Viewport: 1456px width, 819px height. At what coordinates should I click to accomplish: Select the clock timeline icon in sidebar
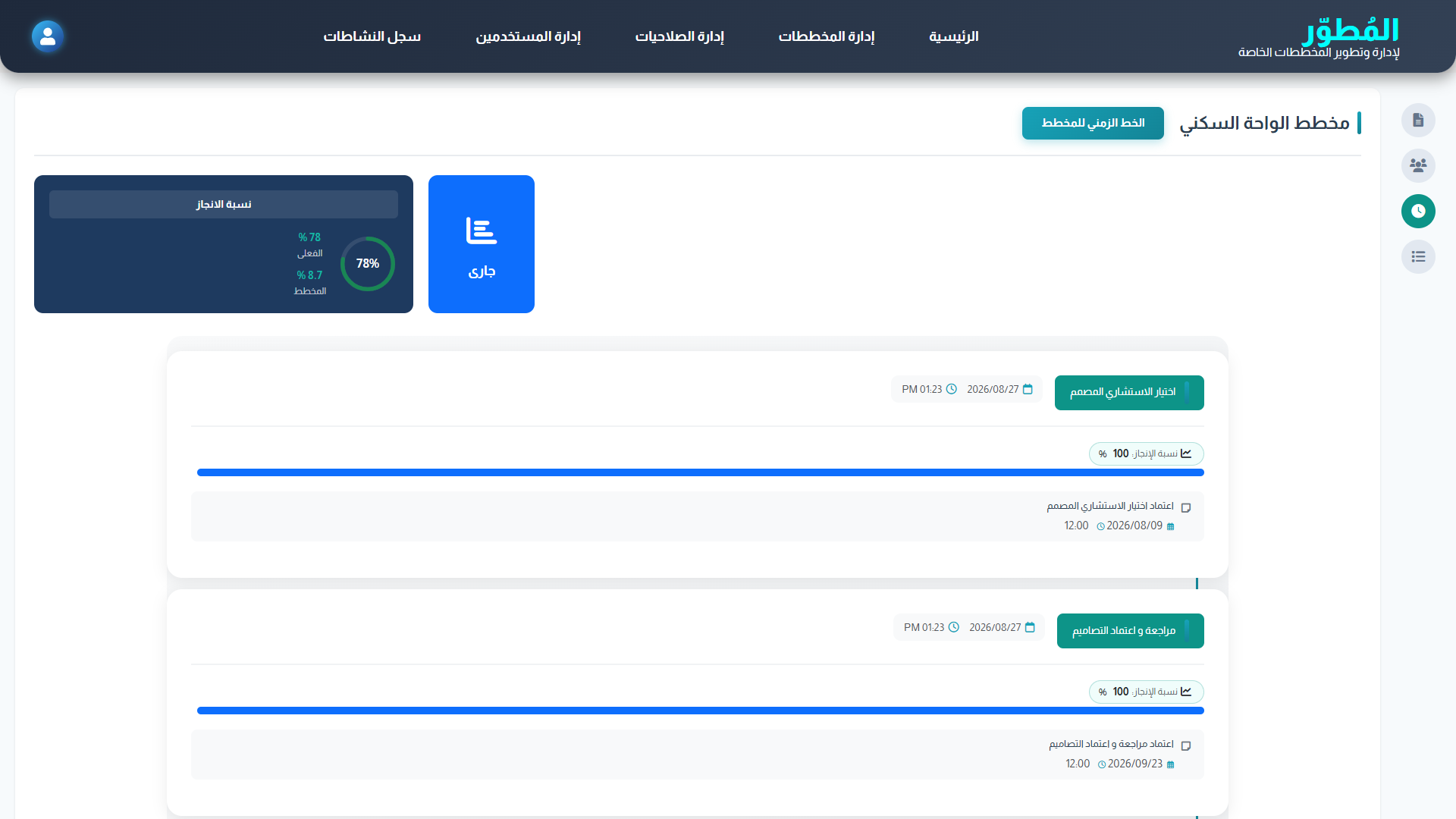1418,211
